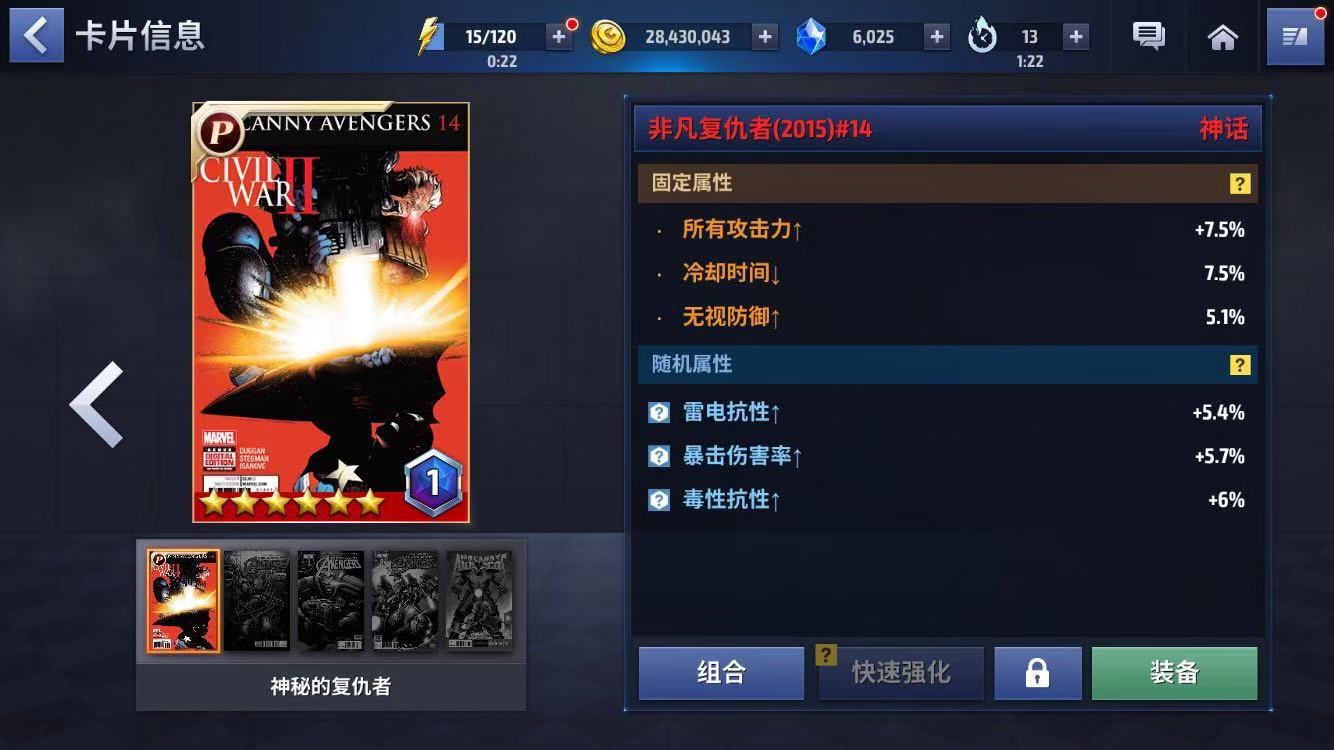
Task: Open help for 固定属性 section
Action: click(1240, 184)
